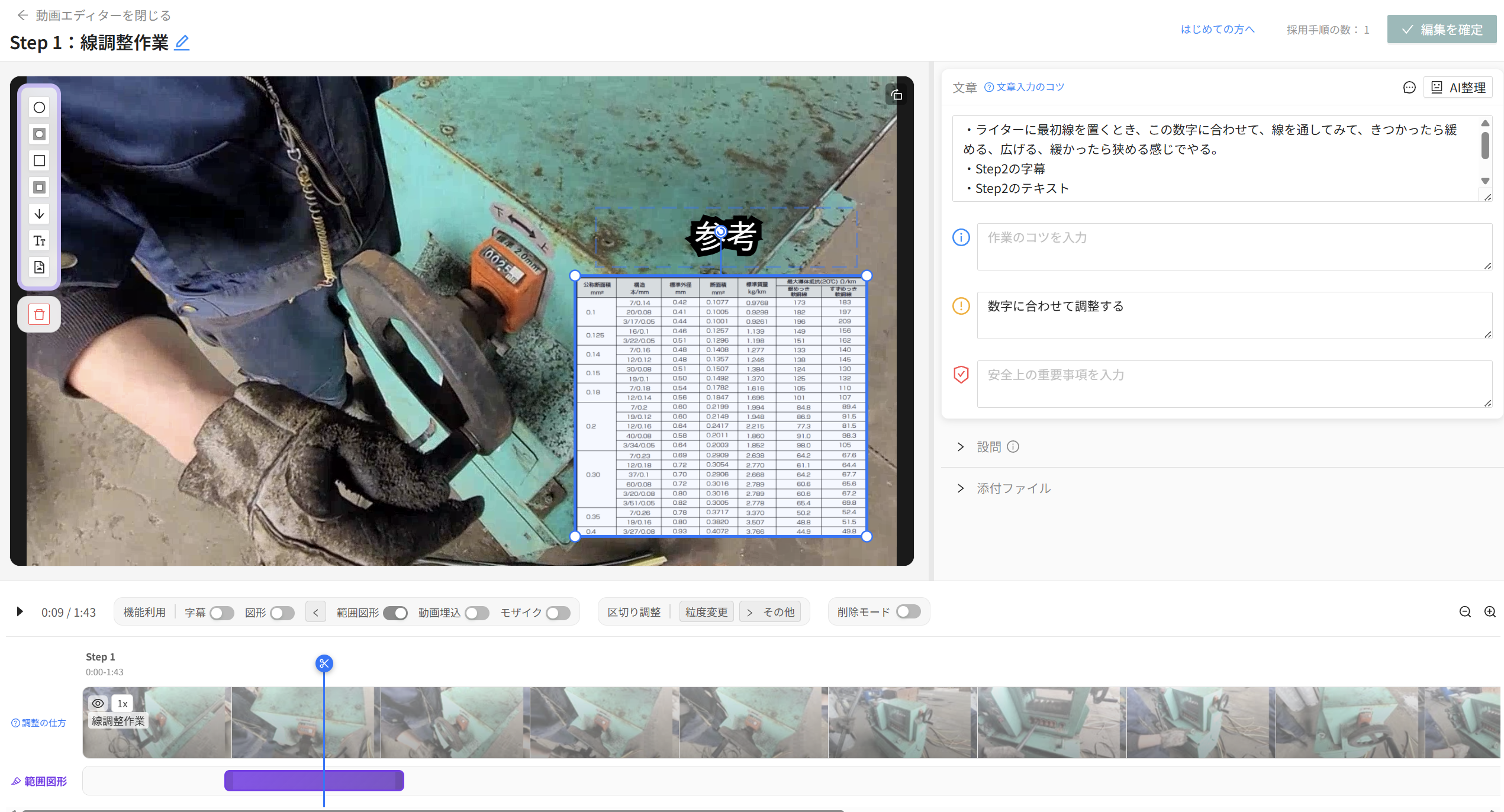Turn off the 範囲図形 toggle
The image size is (1504, 812).
point(395,613)
